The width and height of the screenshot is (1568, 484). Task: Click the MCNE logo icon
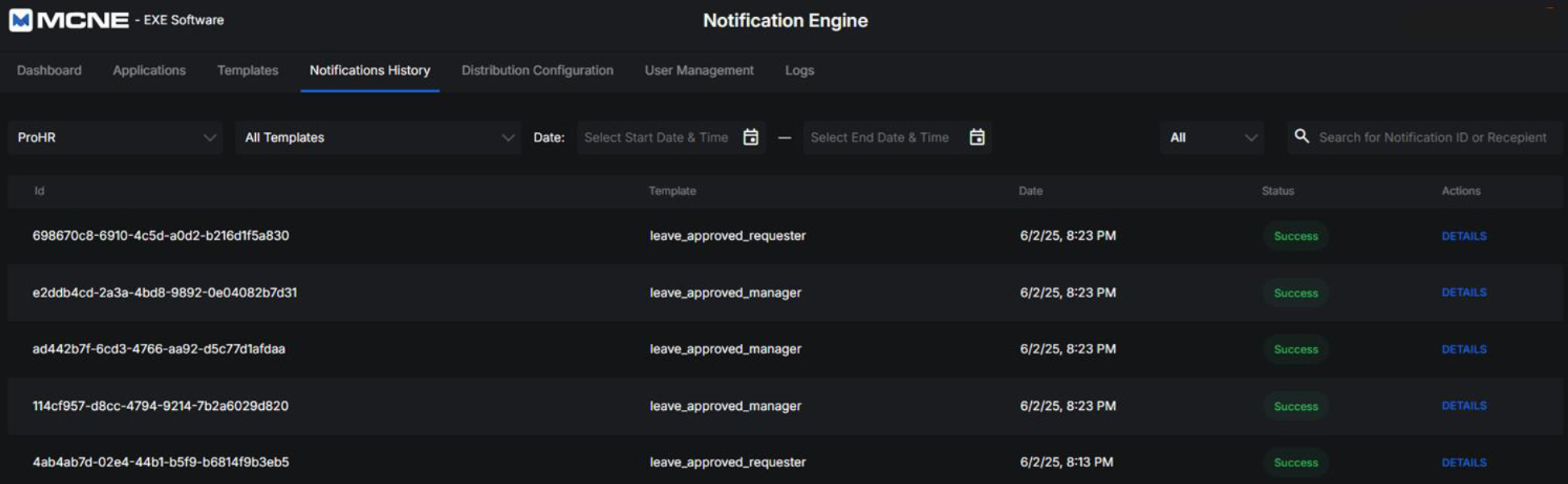point(21,20)
